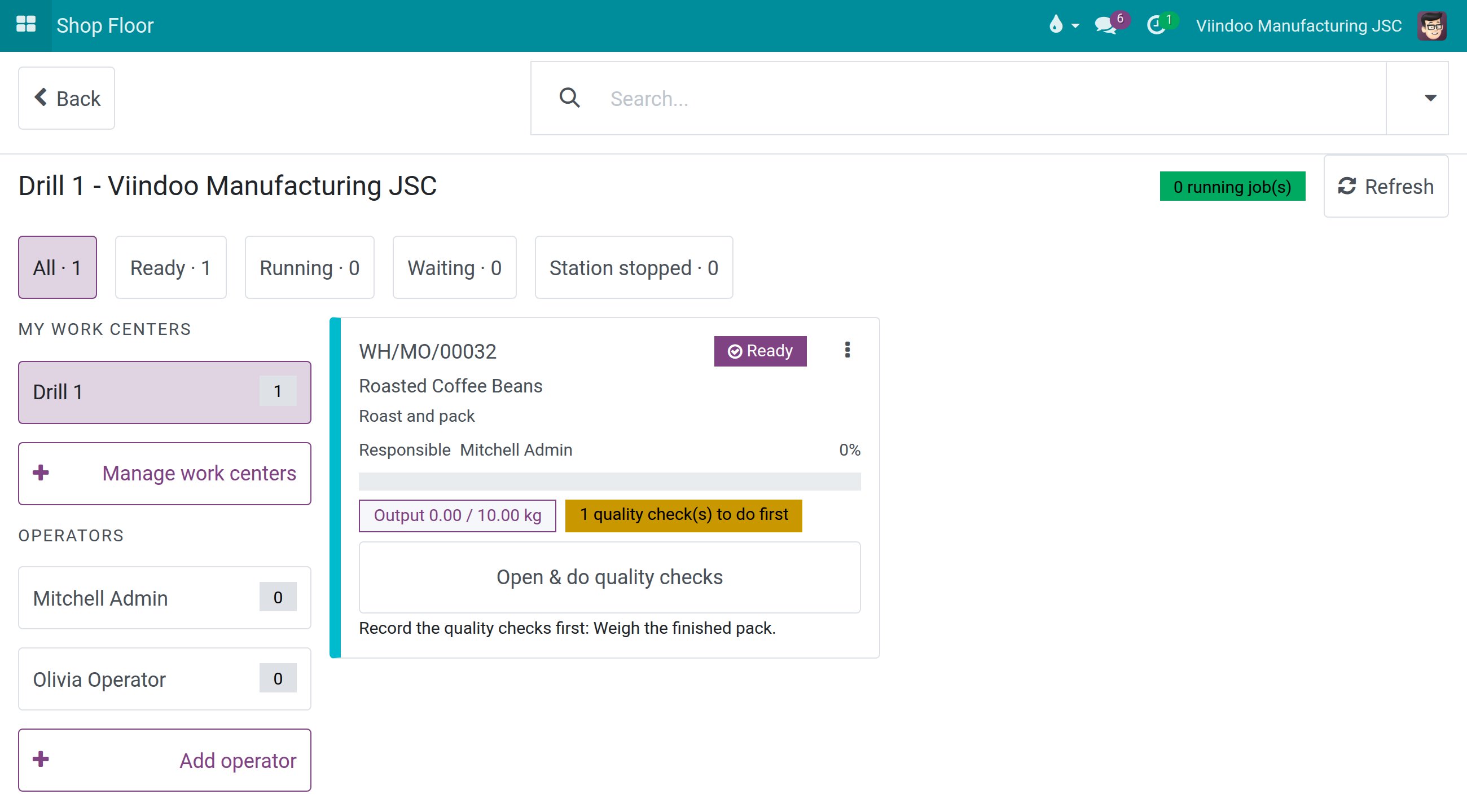Select the Ready · 1 filter tab
The image size is (1467, 812).
pos(170,267)
